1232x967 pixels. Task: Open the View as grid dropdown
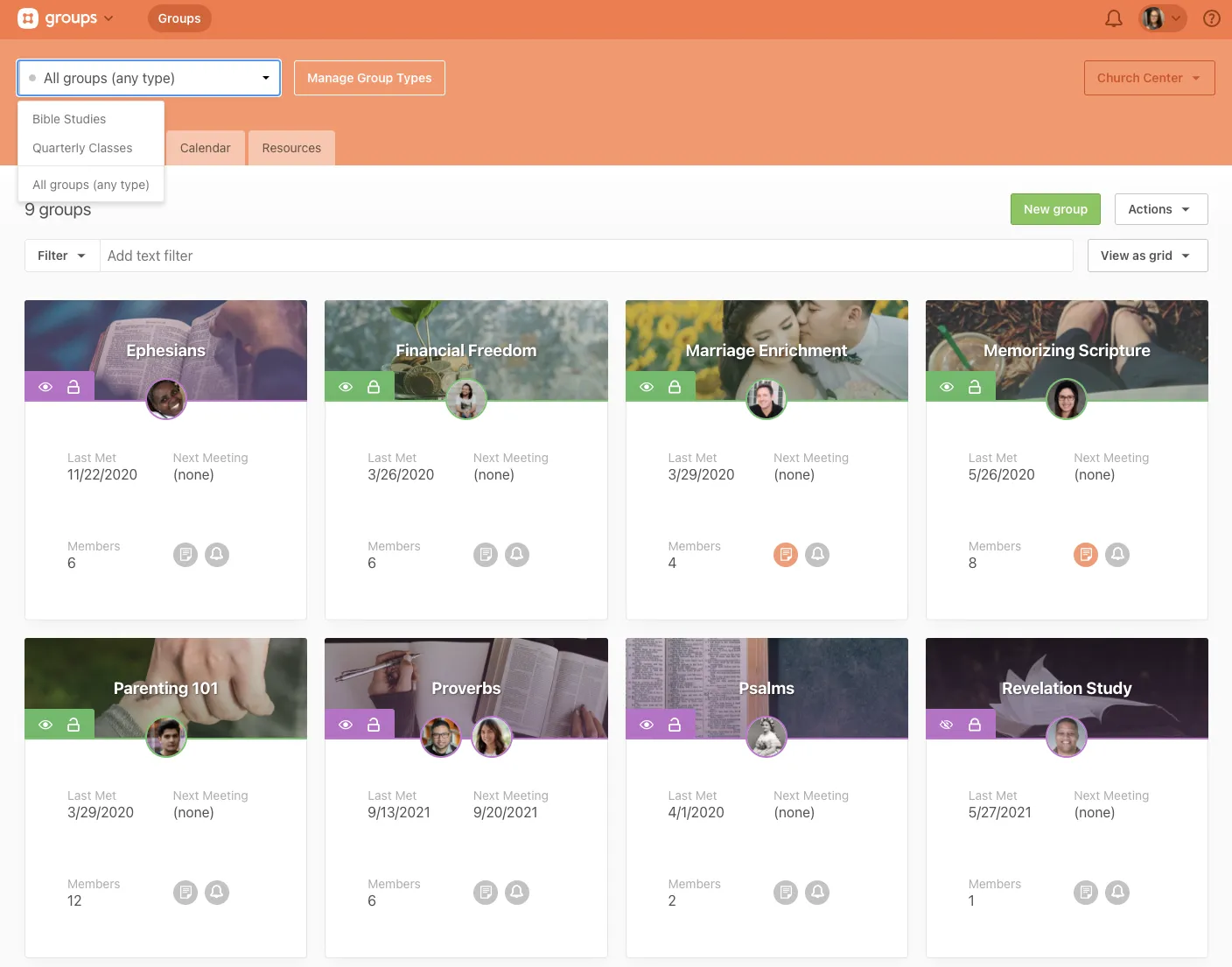click(1146, 256)
